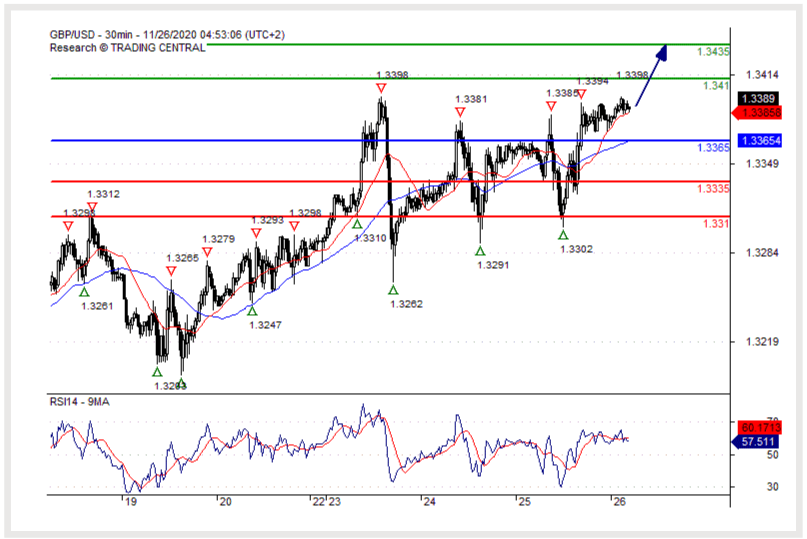The width and height of the screenshot is (807, 539).
Task: Click the 1.3265 swing high label
Action: [182, 258]
